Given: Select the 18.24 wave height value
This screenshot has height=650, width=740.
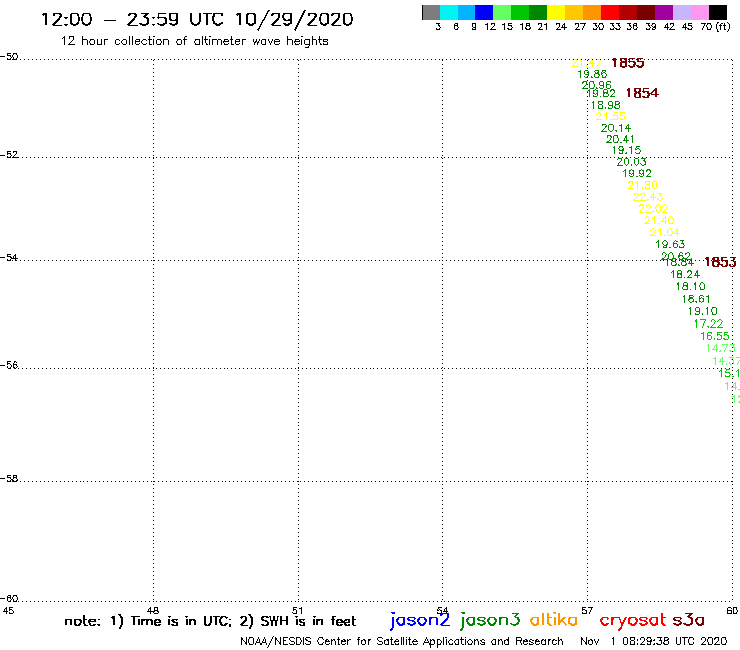Looking at the screenshot, I should point(685,274).
